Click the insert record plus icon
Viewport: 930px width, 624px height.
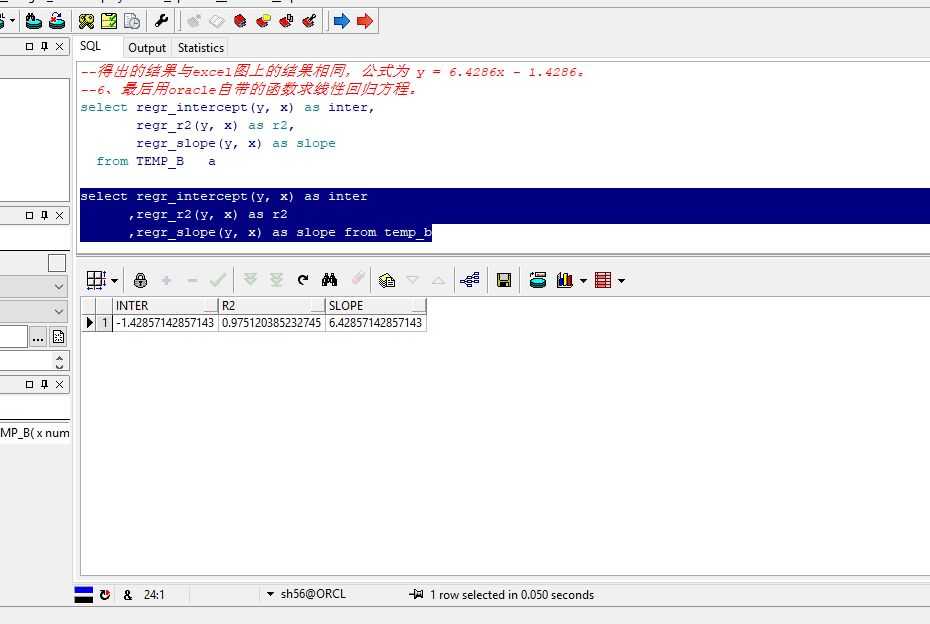click(x=167, y=280)
